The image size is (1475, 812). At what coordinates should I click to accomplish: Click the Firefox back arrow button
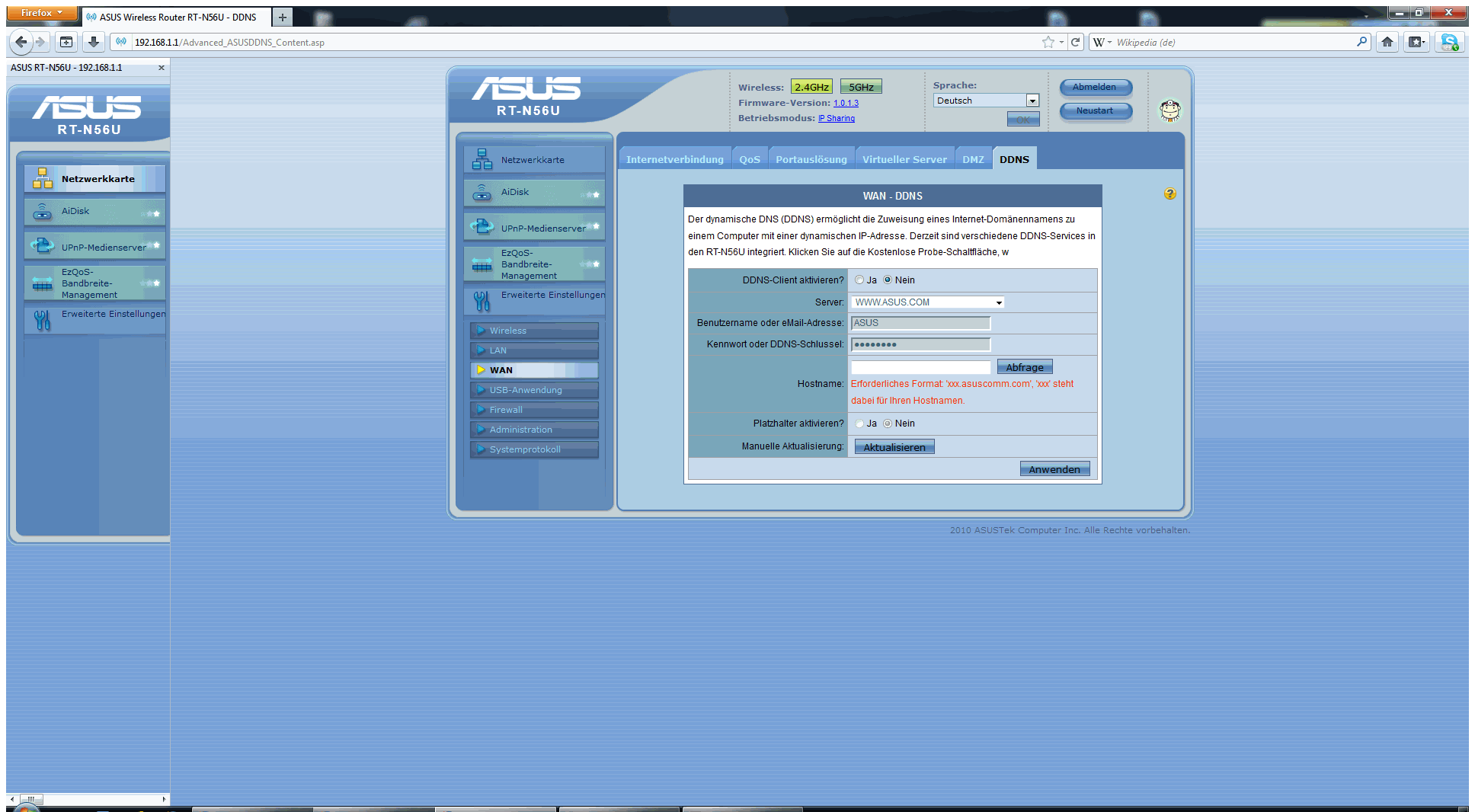point(21,42)
